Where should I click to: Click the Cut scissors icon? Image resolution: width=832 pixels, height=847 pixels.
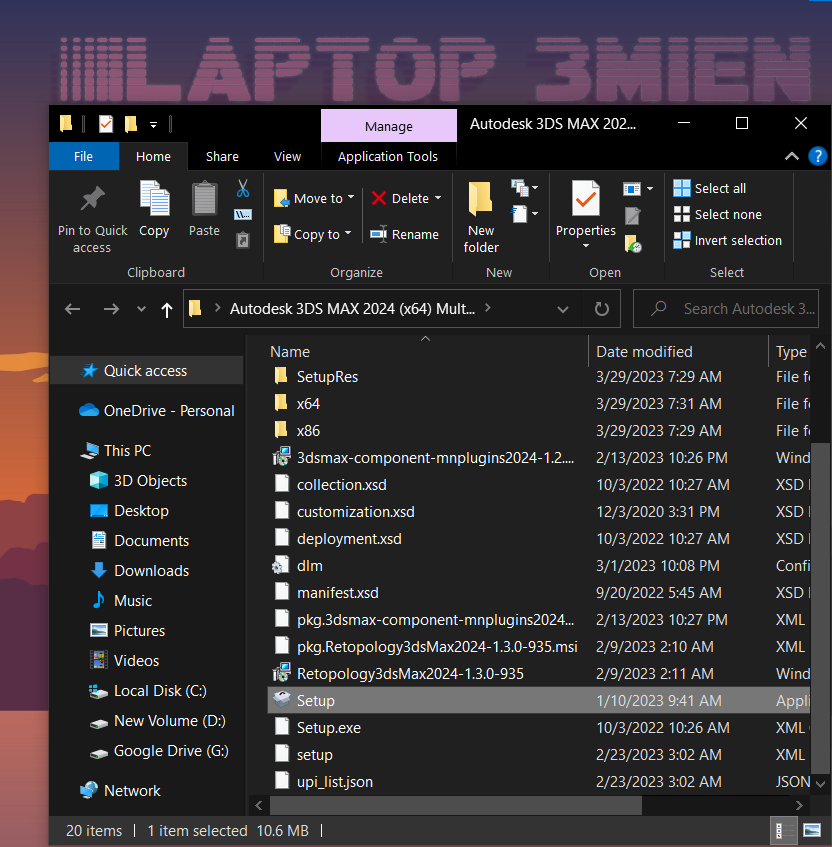[x=243, y=188]
